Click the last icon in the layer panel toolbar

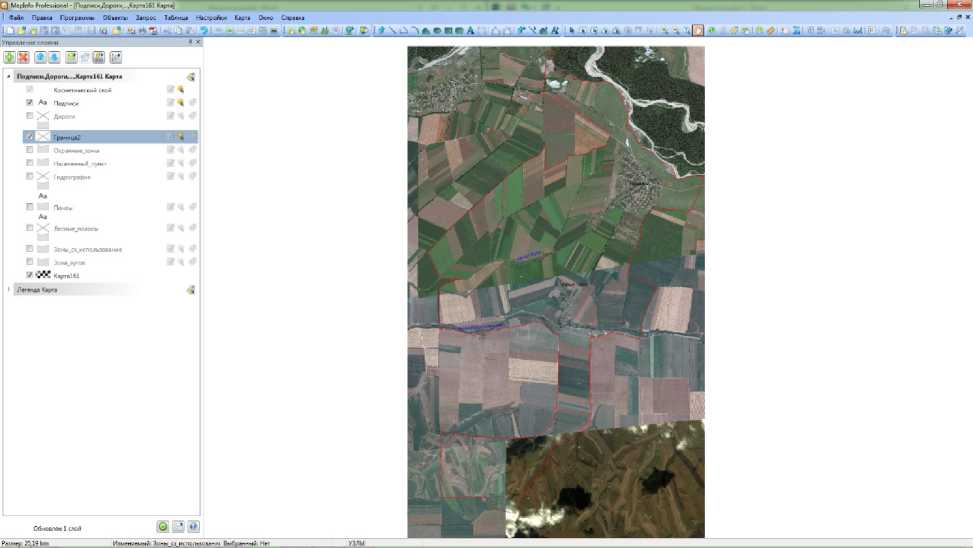coord(115,57)
